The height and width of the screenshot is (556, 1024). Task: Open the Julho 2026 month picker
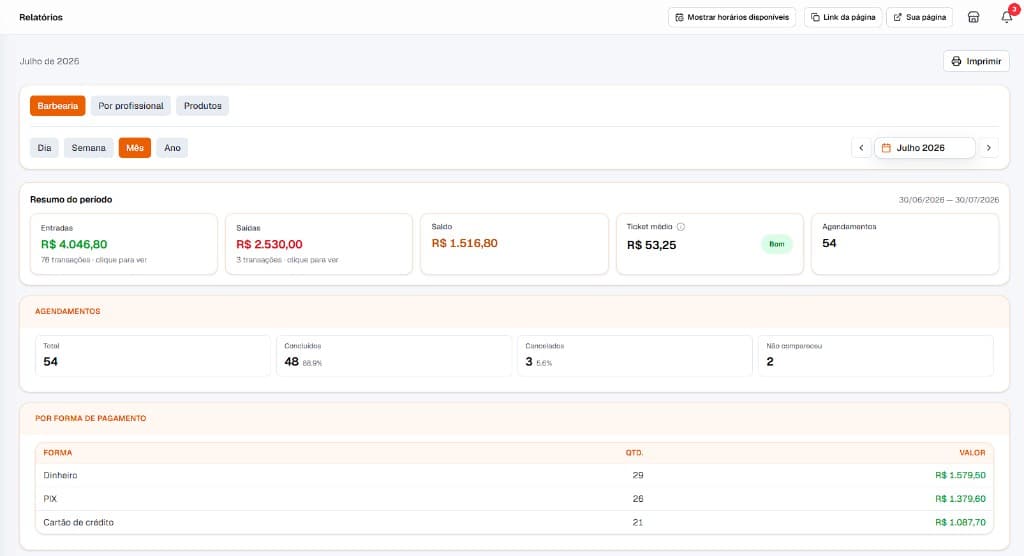point(925,148)
